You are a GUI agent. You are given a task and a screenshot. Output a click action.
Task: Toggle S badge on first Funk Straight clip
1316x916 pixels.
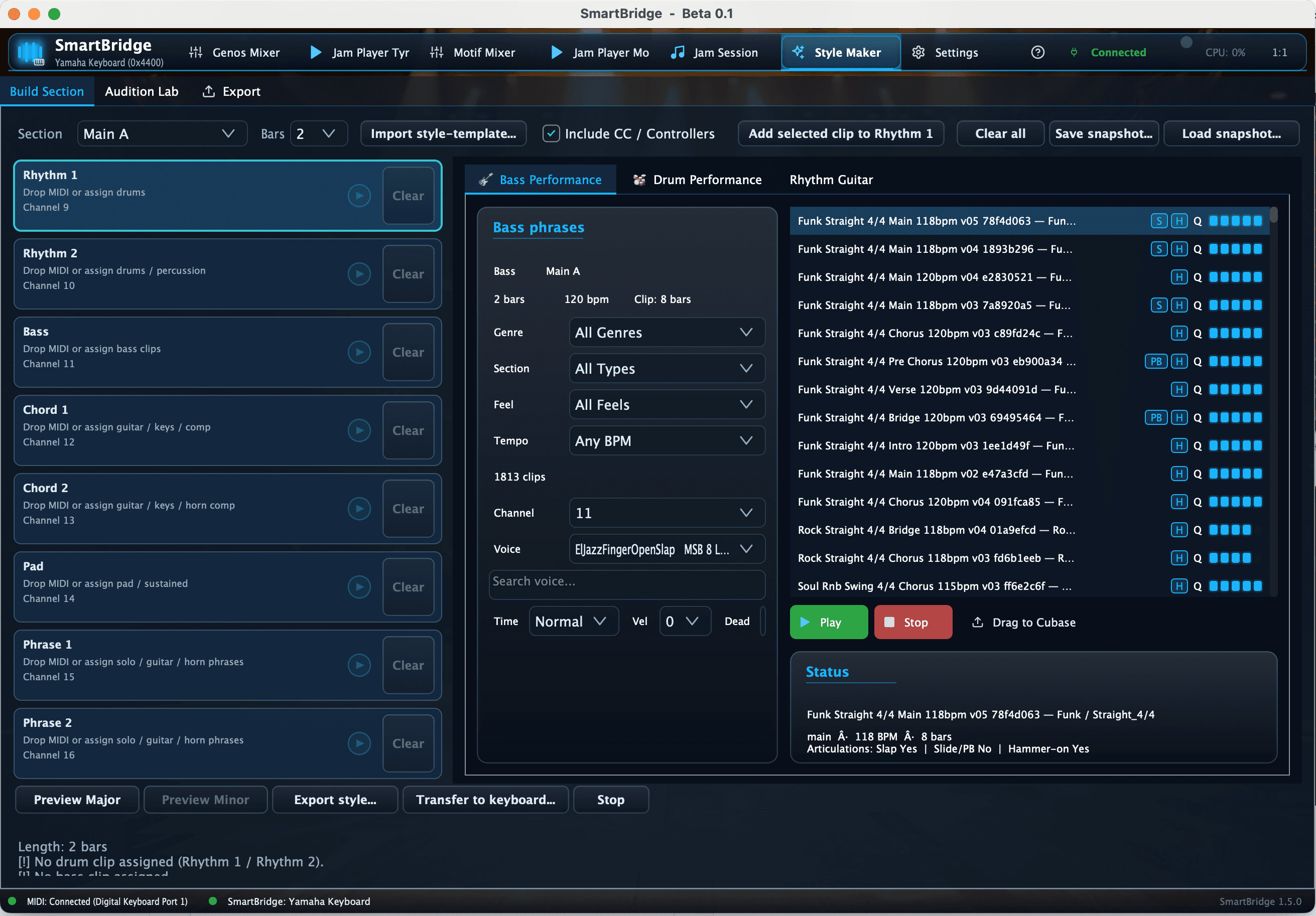pyautogui.click(x=1158, y=221)
